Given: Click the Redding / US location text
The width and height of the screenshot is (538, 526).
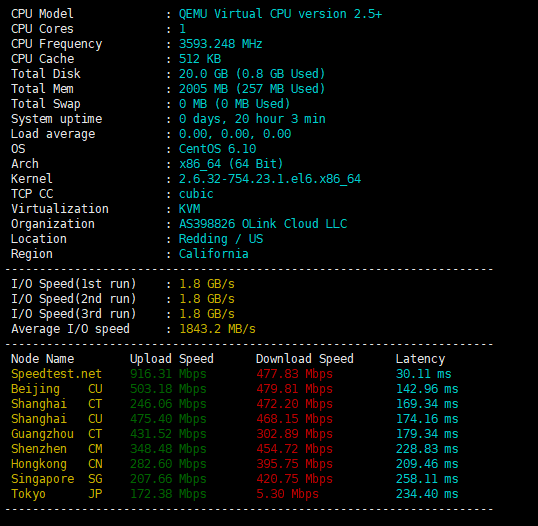Looking at the screenshot, I should point(221,239).
